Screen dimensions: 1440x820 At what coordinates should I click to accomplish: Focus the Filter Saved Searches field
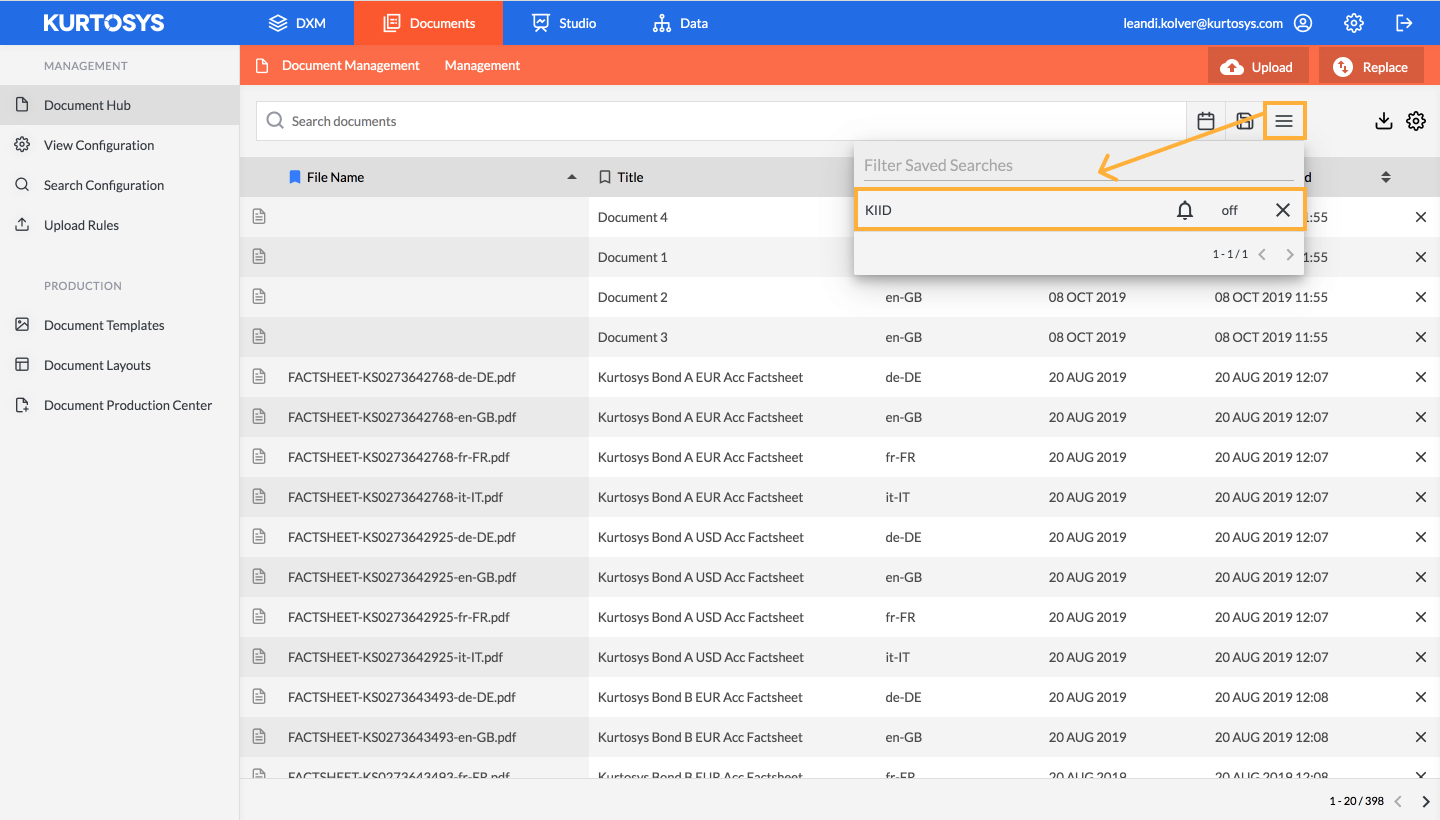[1079, 165]
